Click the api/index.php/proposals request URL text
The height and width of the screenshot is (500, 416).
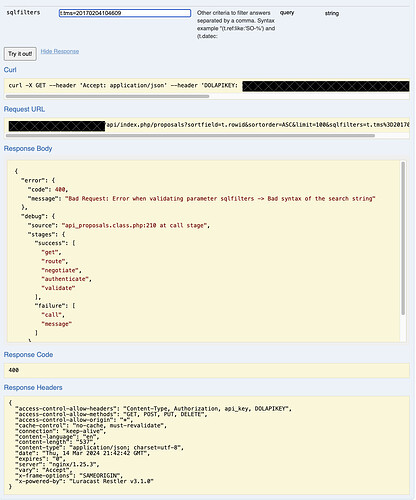coord(257,125)
